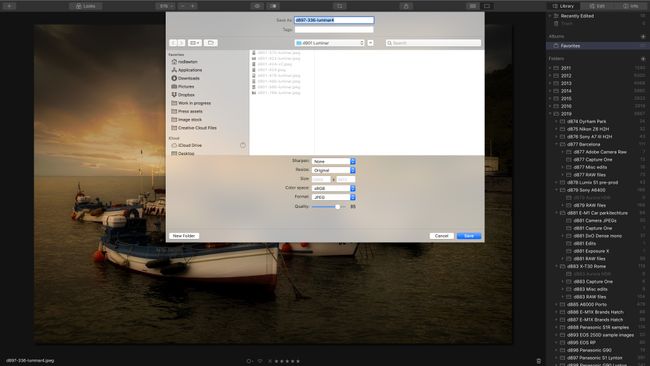Switch to the Info tab
Image resolution: width=650 pixels, height=366 pixels.
pyautogui.click(x=631, y=6)
